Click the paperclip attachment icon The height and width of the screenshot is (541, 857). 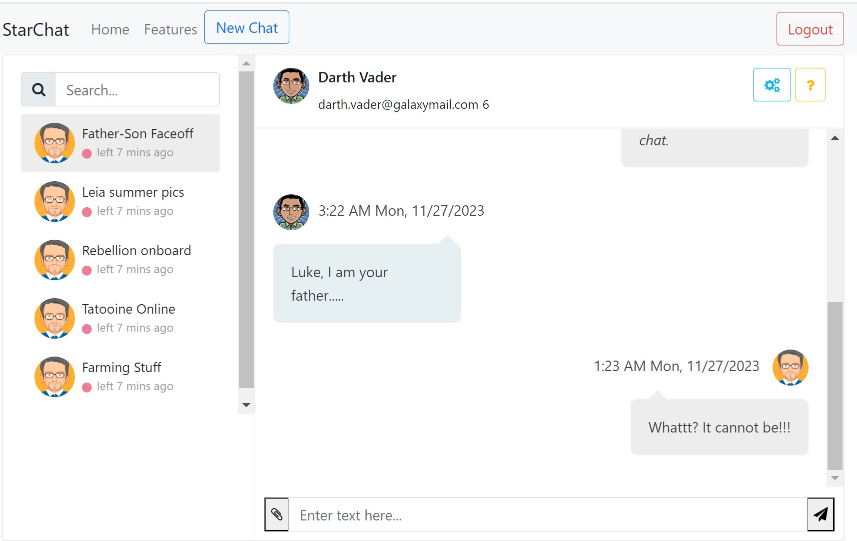(277, 514)
